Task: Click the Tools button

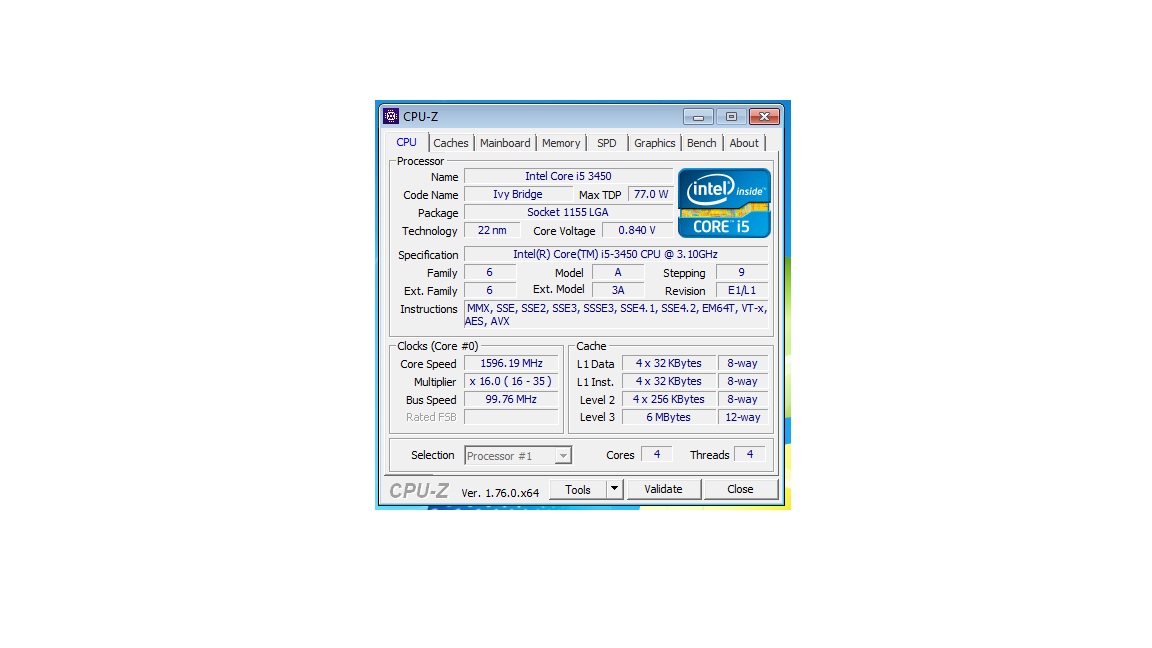Action: [577, 489]
